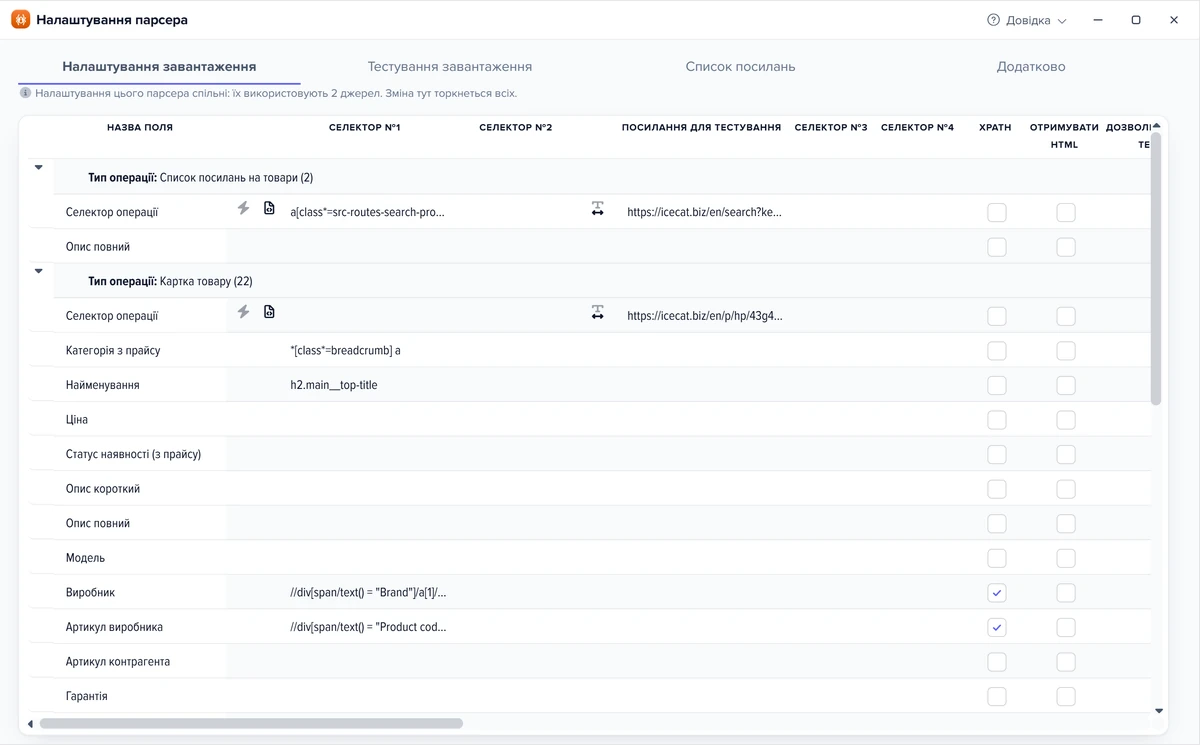Click the Селектор №1 column header

point(365,128)
